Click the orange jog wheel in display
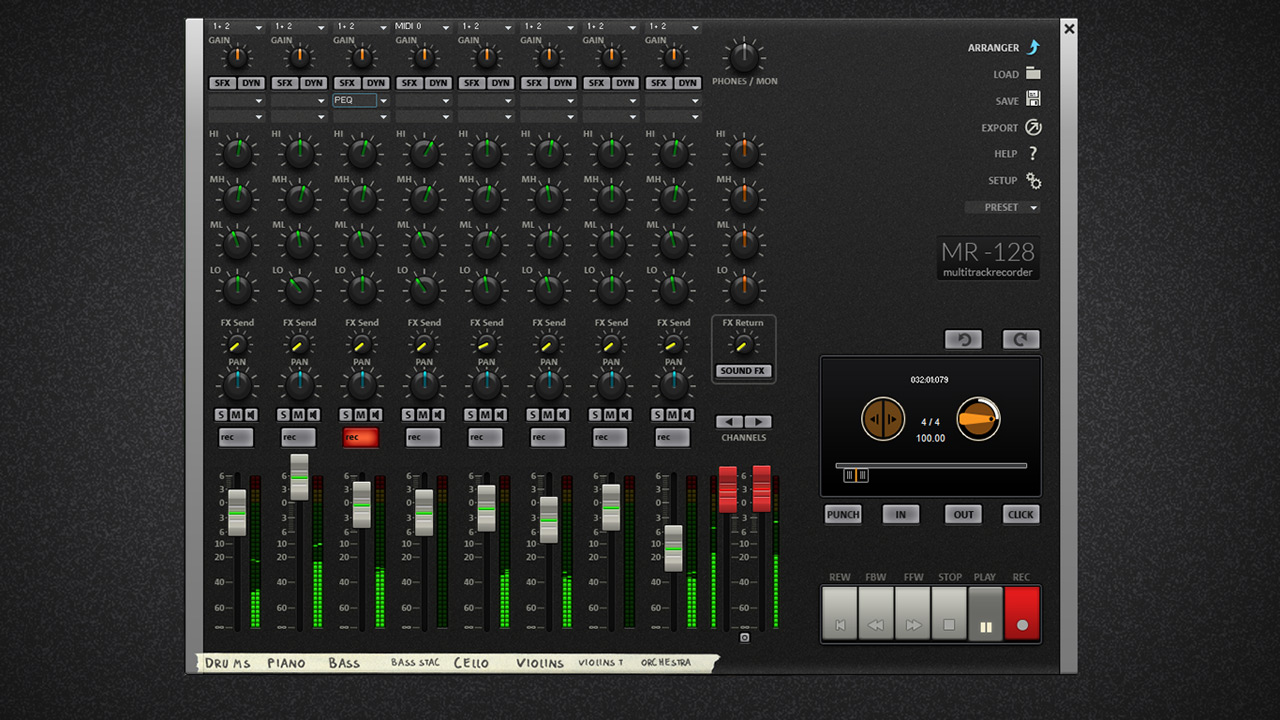Viewport: 1280px width, 720px height. 883,419
